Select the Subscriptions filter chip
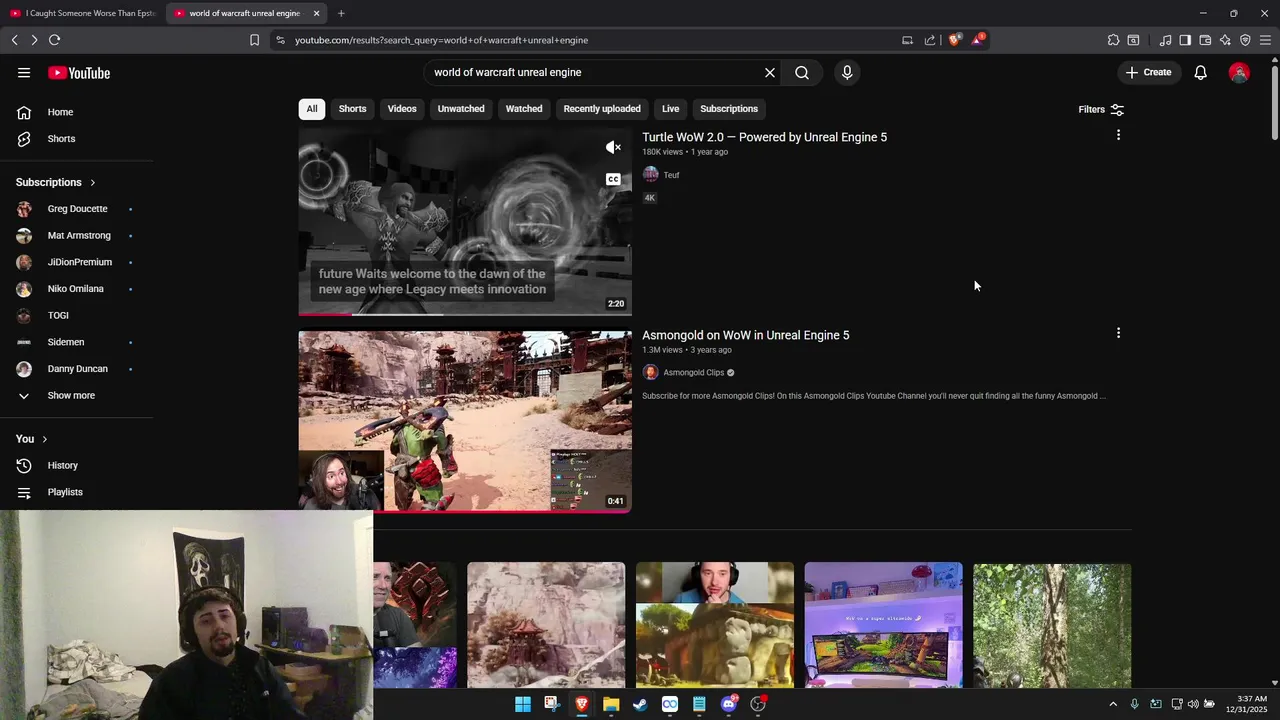 [729, 109]
